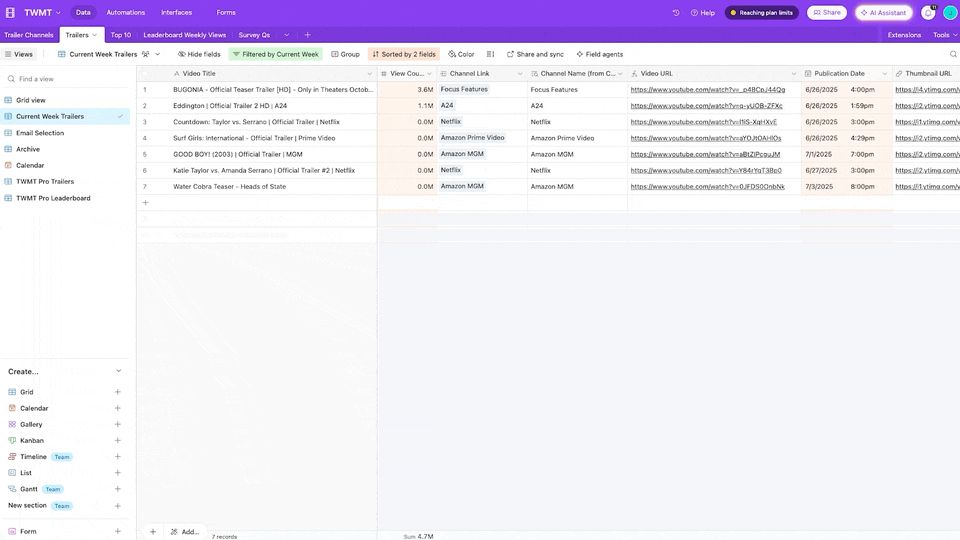Click the Airtable home base icon
This screenshot has width=960, height=540.
(x=10, y=12)
